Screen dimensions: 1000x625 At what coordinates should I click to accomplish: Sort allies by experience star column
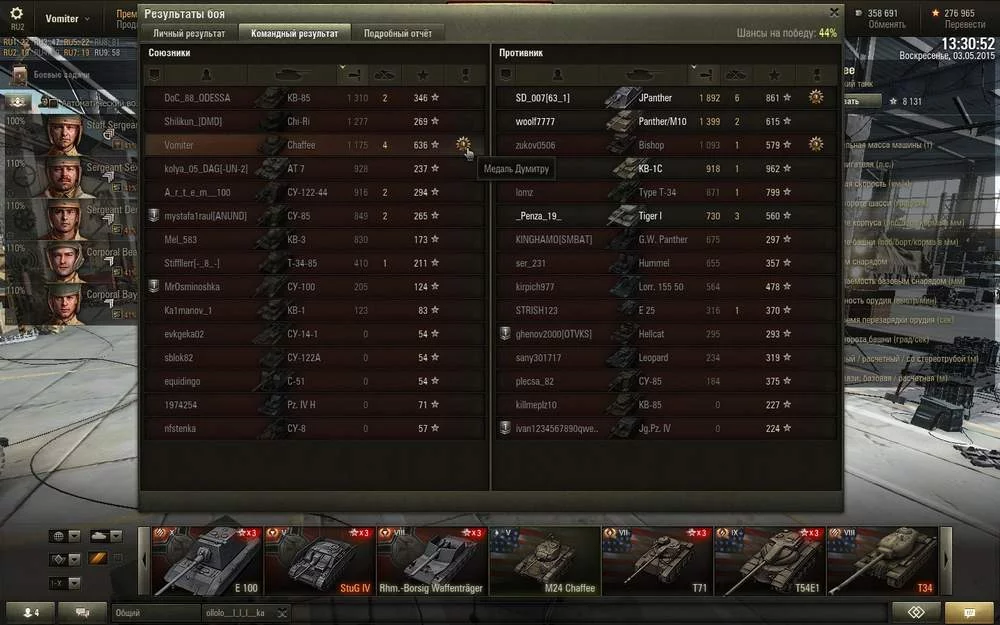pyautogui.click(x=423, y=75)
